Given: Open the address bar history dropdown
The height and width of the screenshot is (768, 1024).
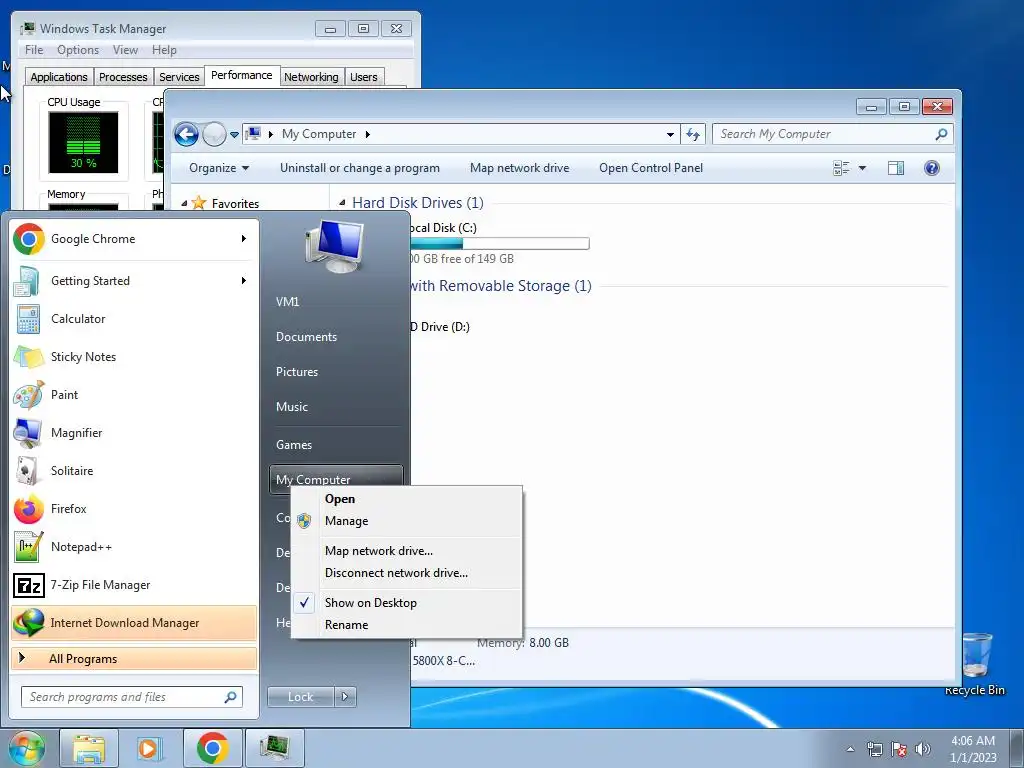Looking at the screenshot, I should pyautogui.click(x=670, y=135).
